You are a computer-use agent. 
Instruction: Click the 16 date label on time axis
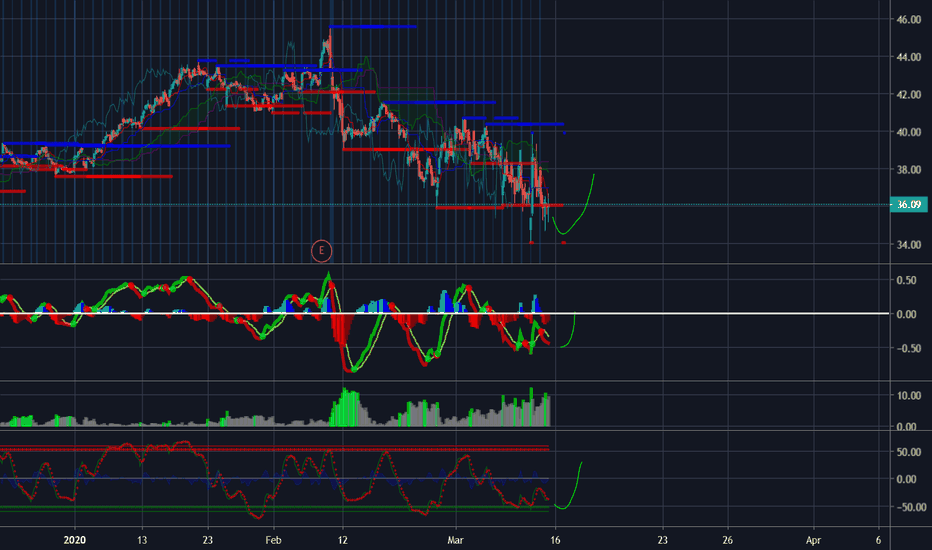[555, 540]
